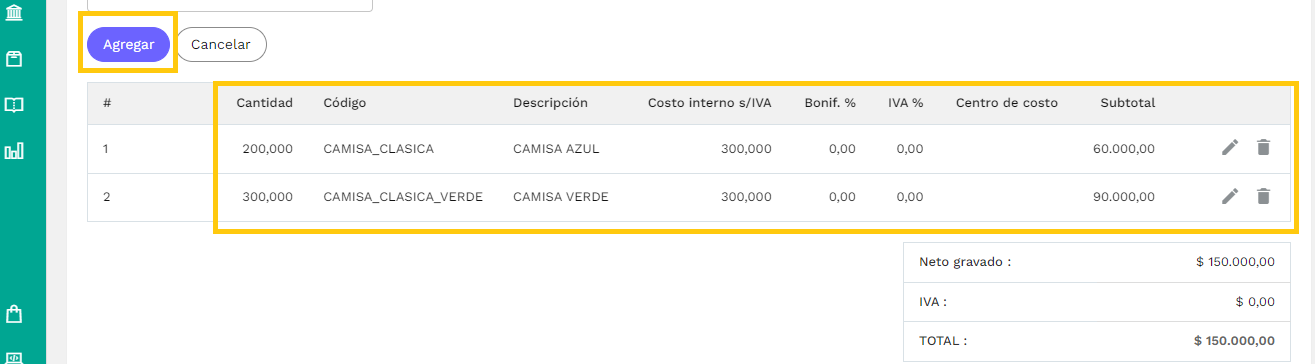Click the Cancelar button
This screenshot has height=364, width=1315.
(221, 44)
